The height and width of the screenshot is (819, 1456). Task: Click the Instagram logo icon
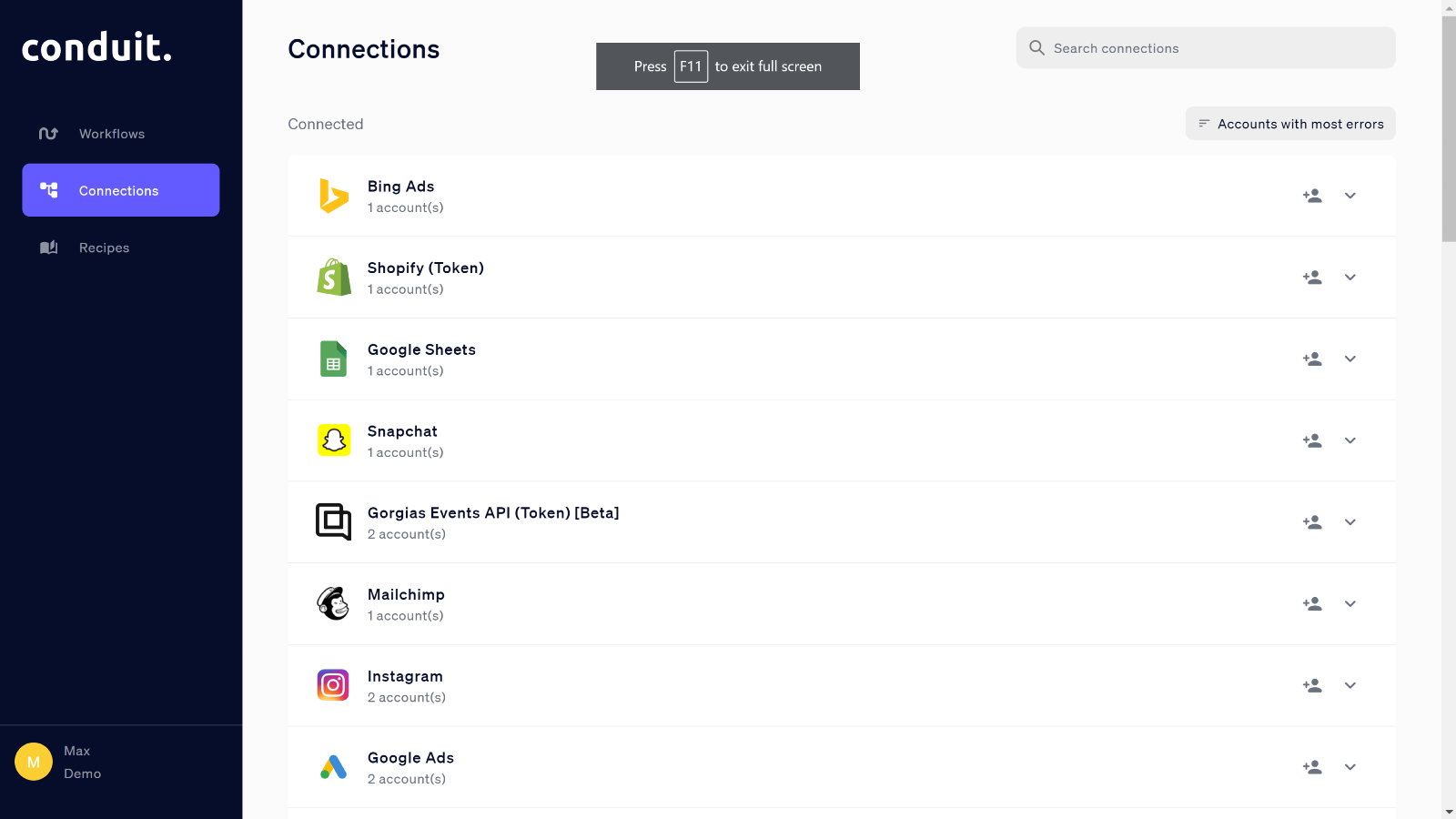click(333, 685)
